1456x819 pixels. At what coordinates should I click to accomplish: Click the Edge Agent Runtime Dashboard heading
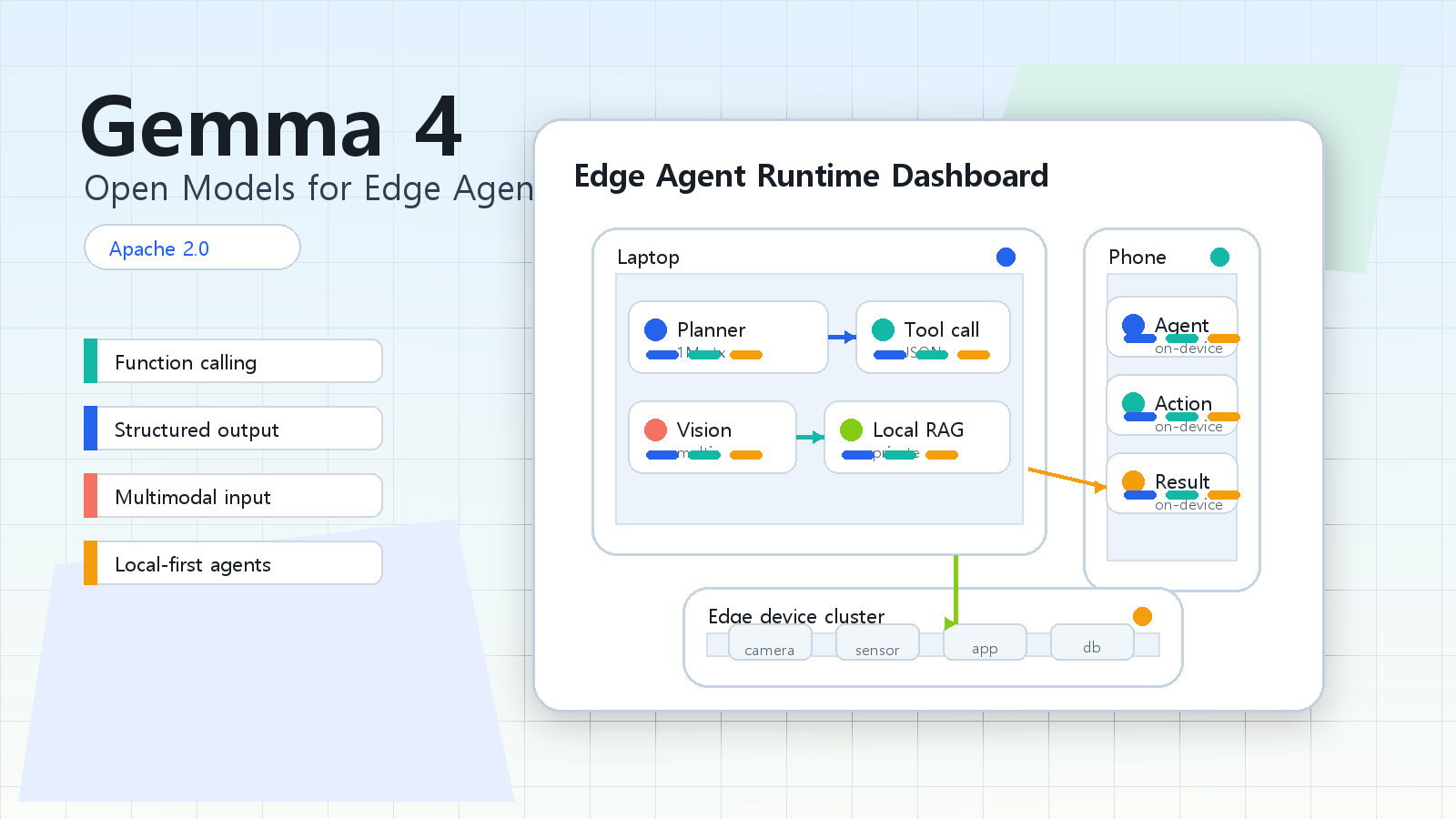click(811, 176)
